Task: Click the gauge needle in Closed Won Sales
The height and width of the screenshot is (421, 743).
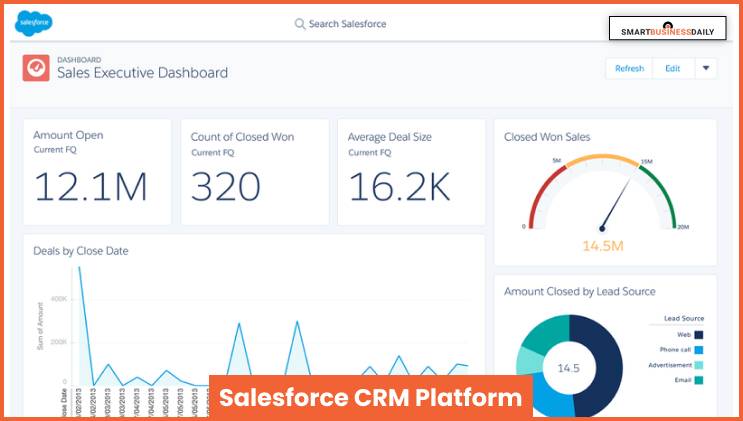Action: tap(617, 203)
